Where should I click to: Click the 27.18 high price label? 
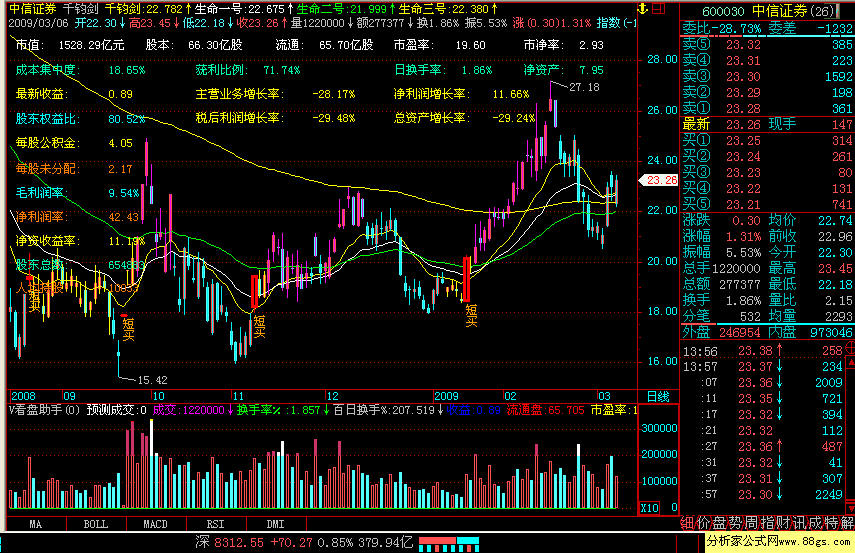[x=584, y=87]
